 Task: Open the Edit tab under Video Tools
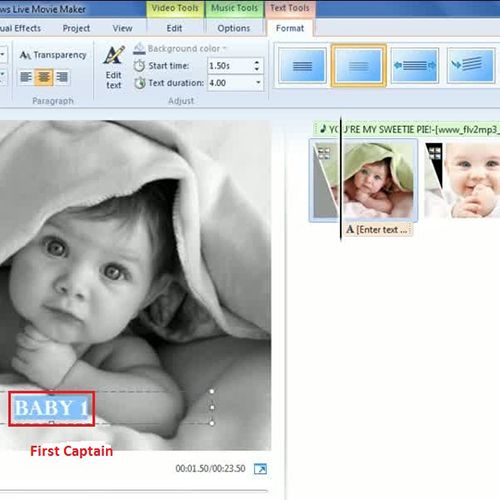174,28
